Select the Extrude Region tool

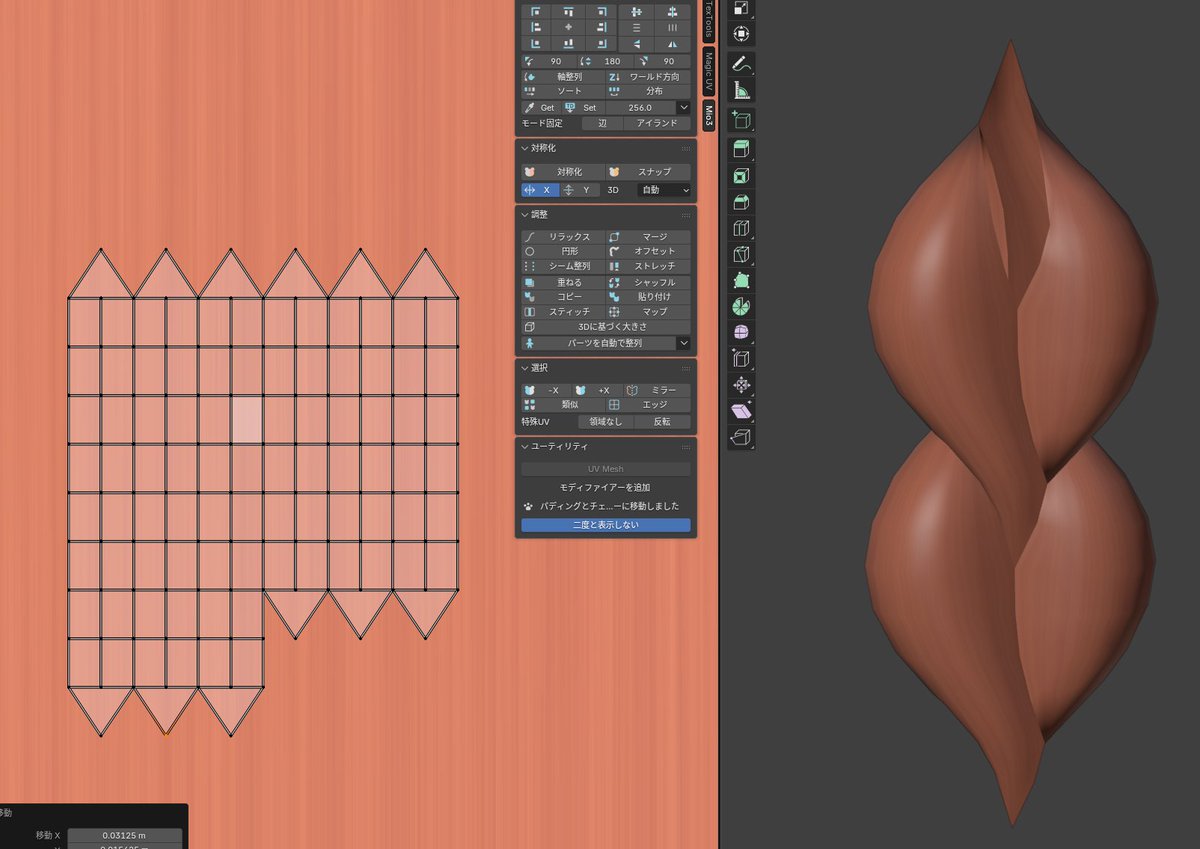pos(741,150)
